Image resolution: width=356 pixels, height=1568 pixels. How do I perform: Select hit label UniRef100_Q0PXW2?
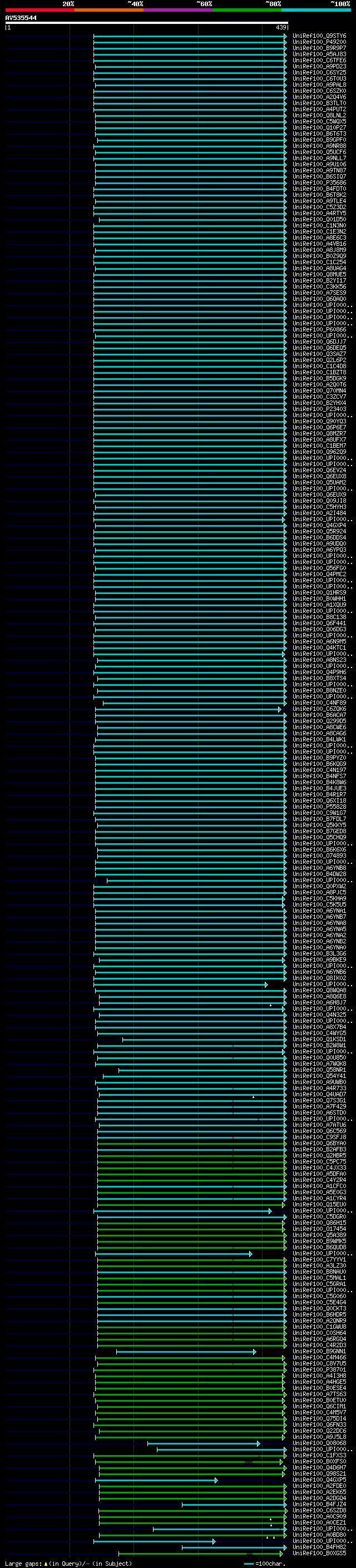pyautogui.click(x=319, y=886)
